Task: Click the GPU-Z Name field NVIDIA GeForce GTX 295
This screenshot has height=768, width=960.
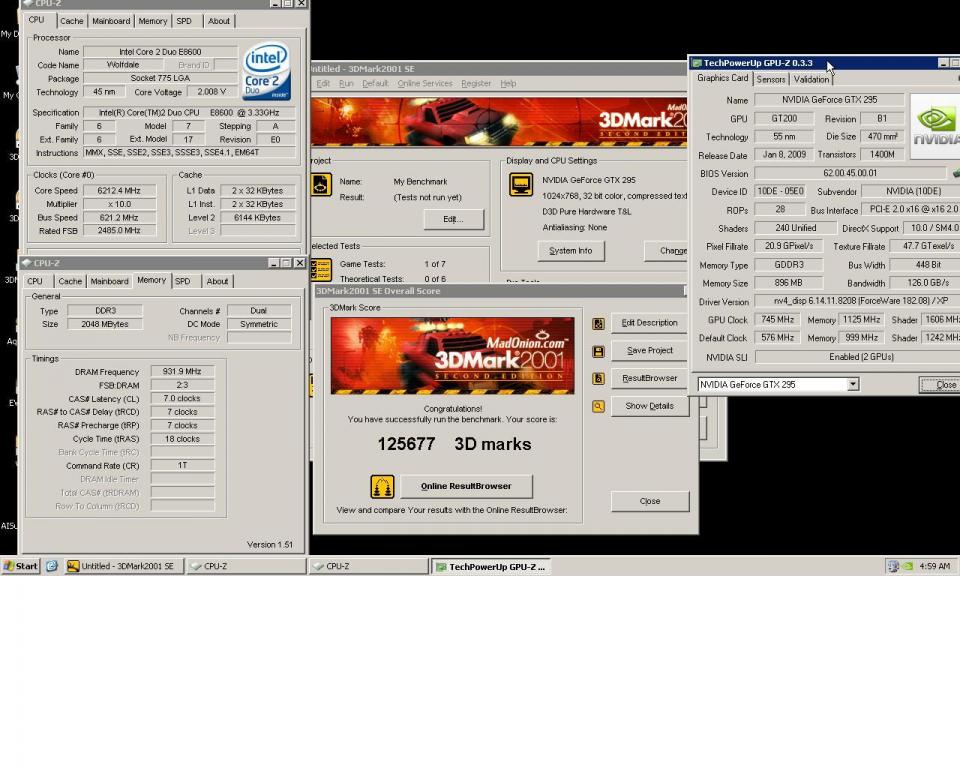Action: pyautogui.click(x=829, y=100)
